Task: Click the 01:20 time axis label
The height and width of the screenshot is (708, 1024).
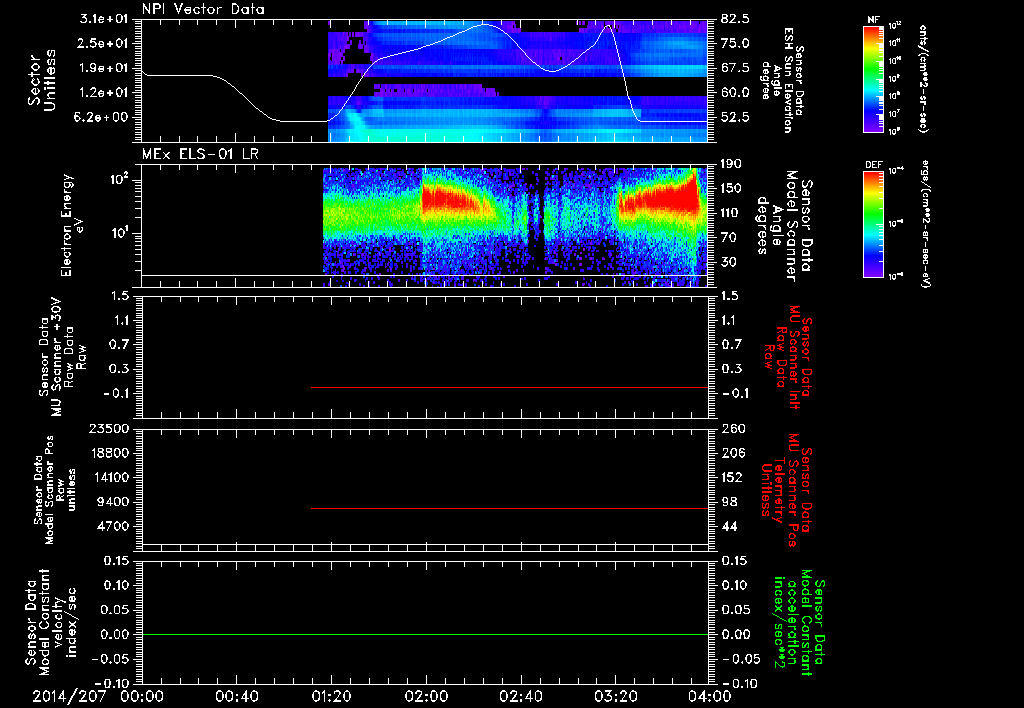Action: coord(331,696)
